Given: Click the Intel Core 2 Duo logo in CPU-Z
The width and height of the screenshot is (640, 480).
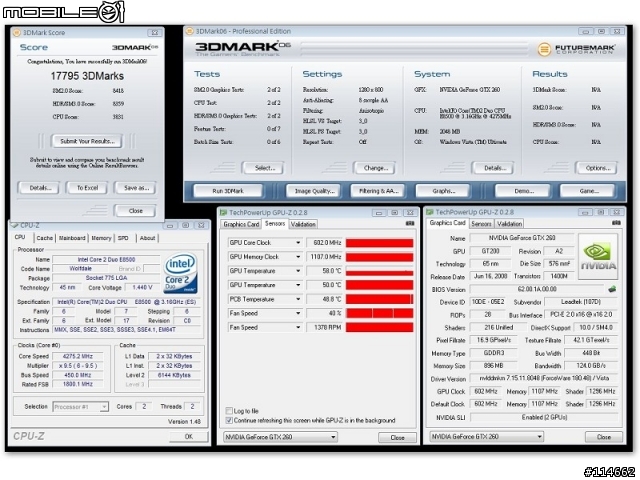Looking at the screenshot, I should point(180,273).
